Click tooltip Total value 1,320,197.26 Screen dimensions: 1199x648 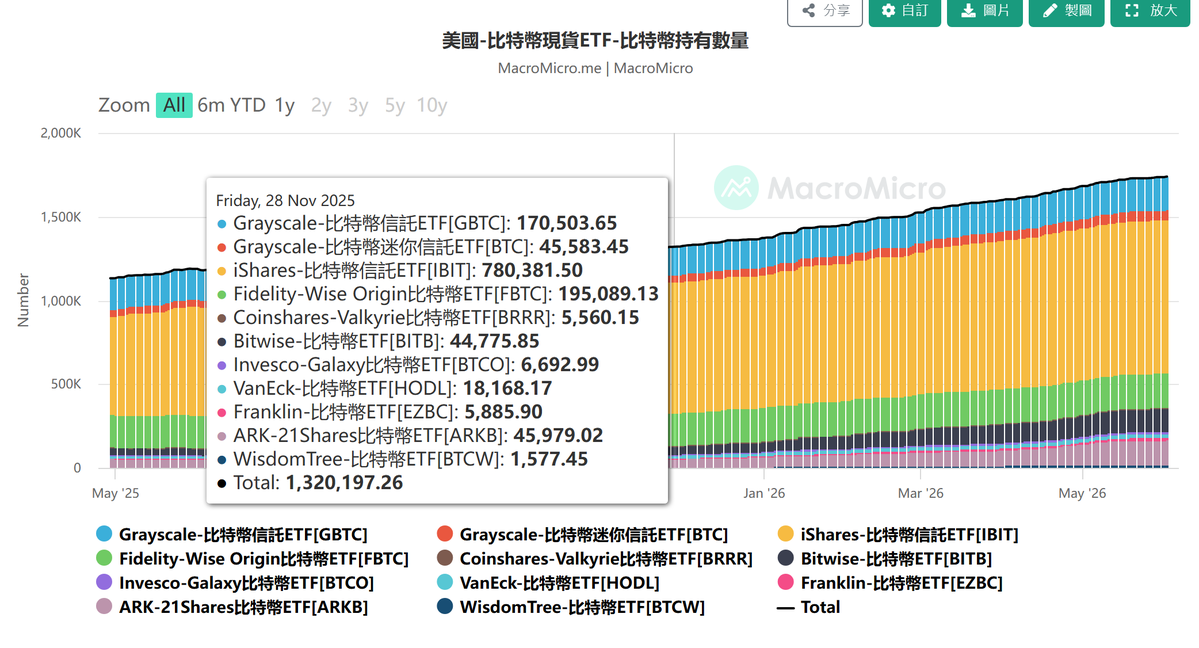click(x=344, y=483)
